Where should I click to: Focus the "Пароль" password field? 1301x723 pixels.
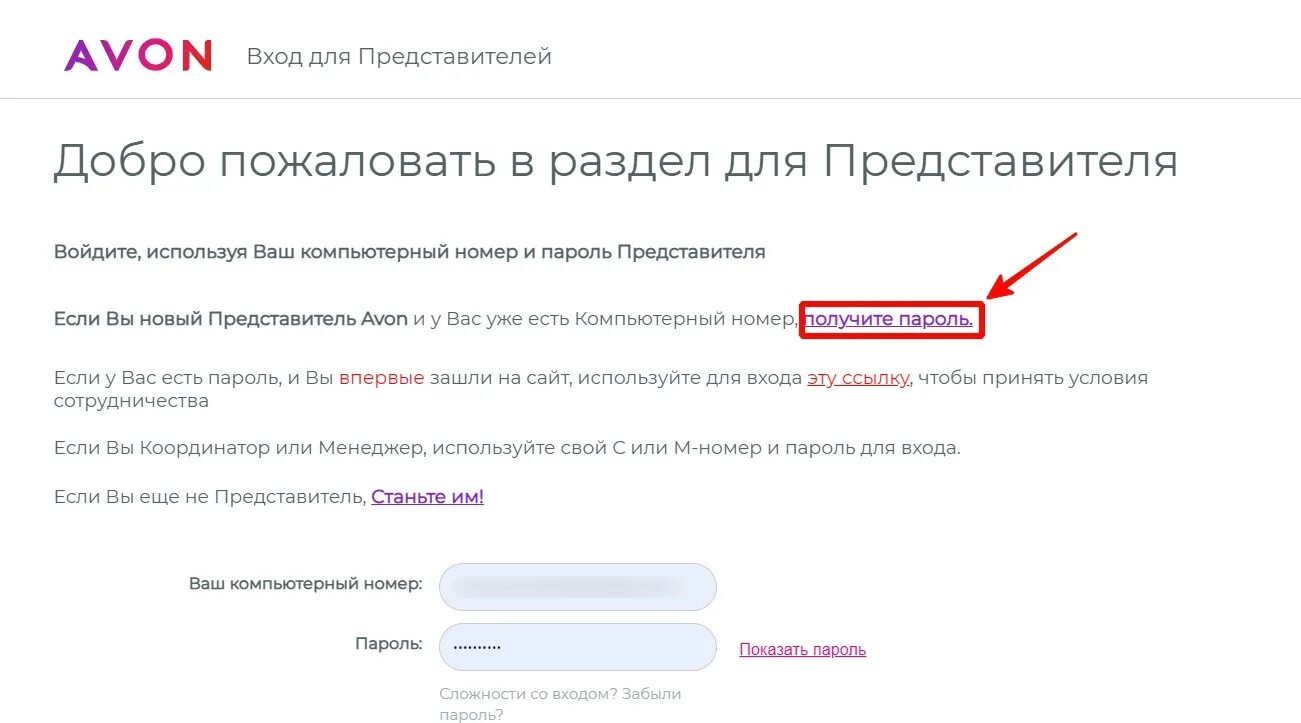click(x=578, y=647)
